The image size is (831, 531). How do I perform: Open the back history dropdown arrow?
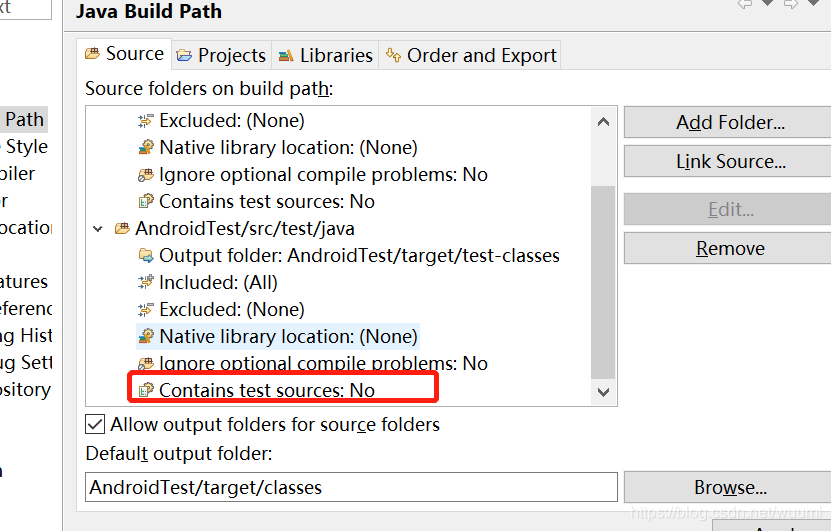(767, 3)
